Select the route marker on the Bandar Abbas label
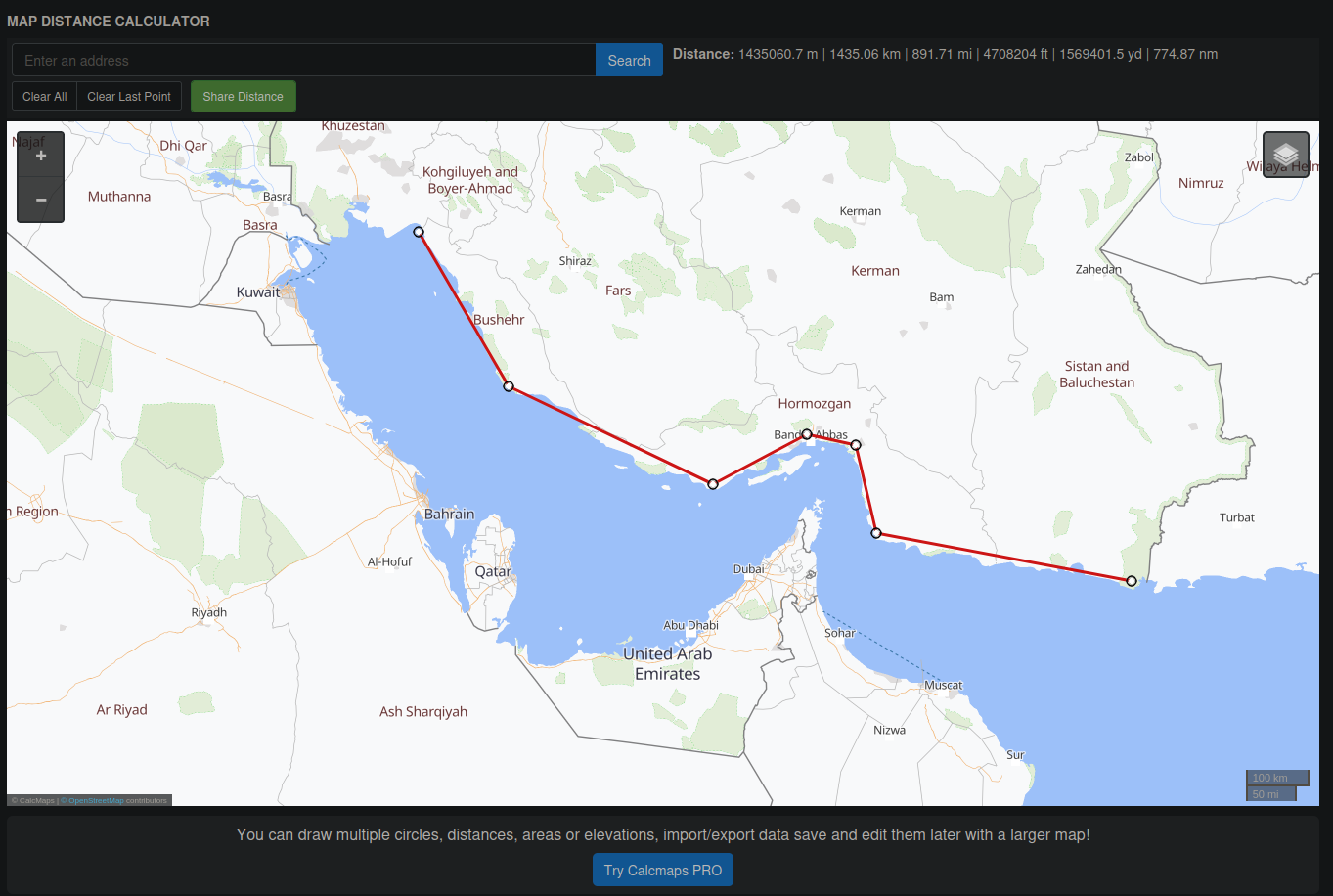This screenshot has height=896, width=1333. click(807, 434)
